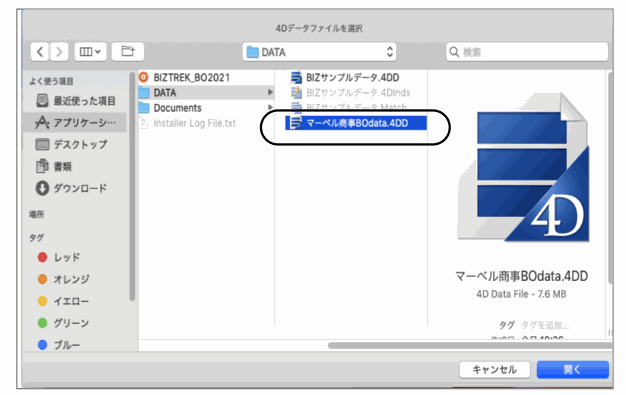Screen dimensions: 626x395
Task: Select the Documents folder row
Action: pos(206,108)
